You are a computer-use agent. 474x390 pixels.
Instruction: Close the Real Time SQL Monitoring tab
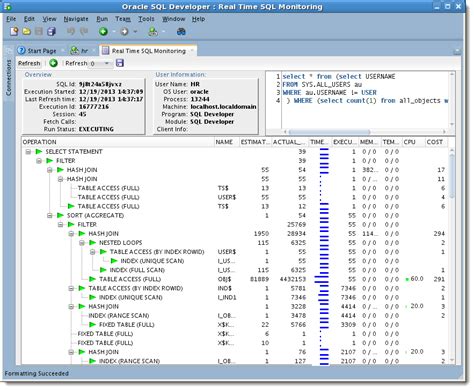192,51
